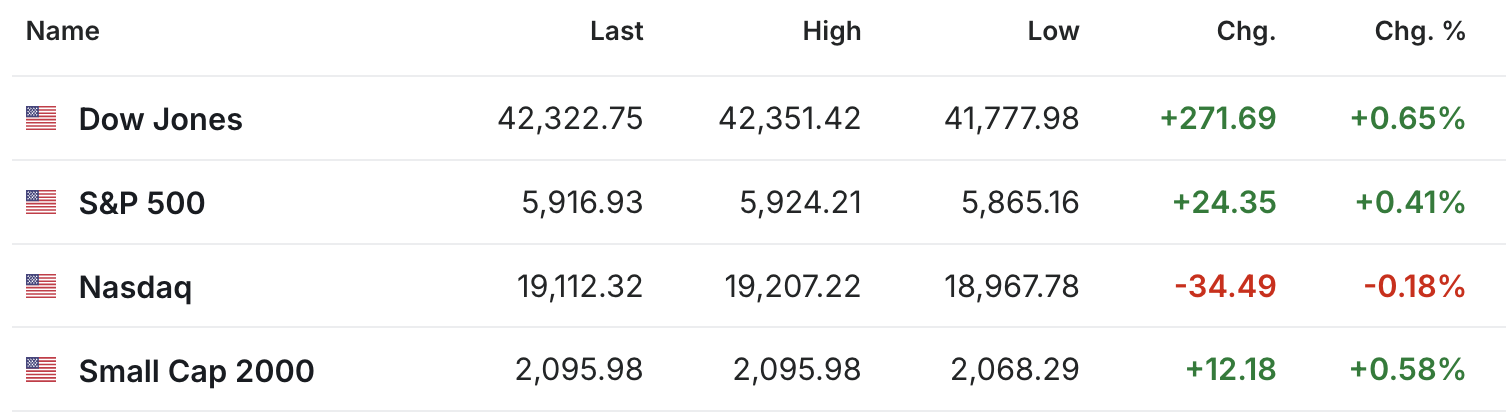Open the S&P 500 index link
Screen dimensions: 1506x412
coord(142,204)
